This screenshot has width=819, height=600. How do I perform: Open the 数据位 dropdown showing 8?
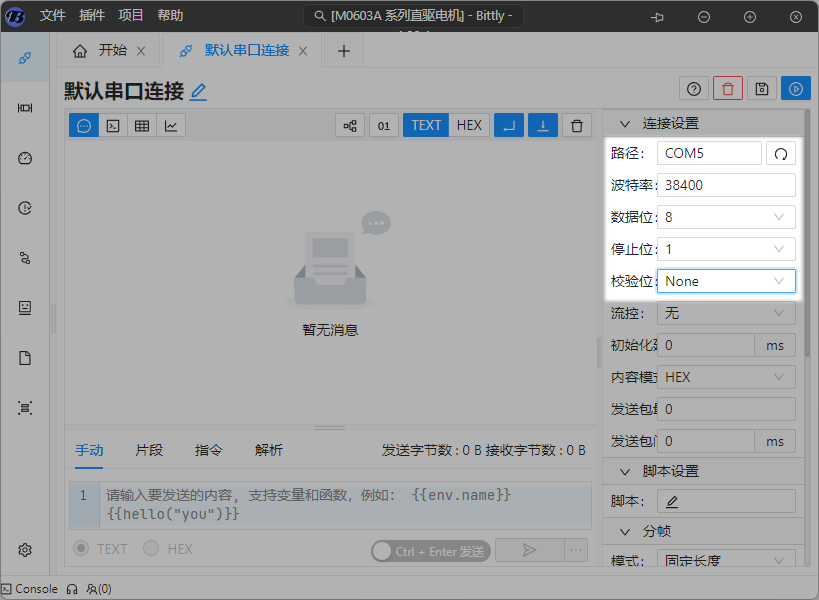pos(726,217)
